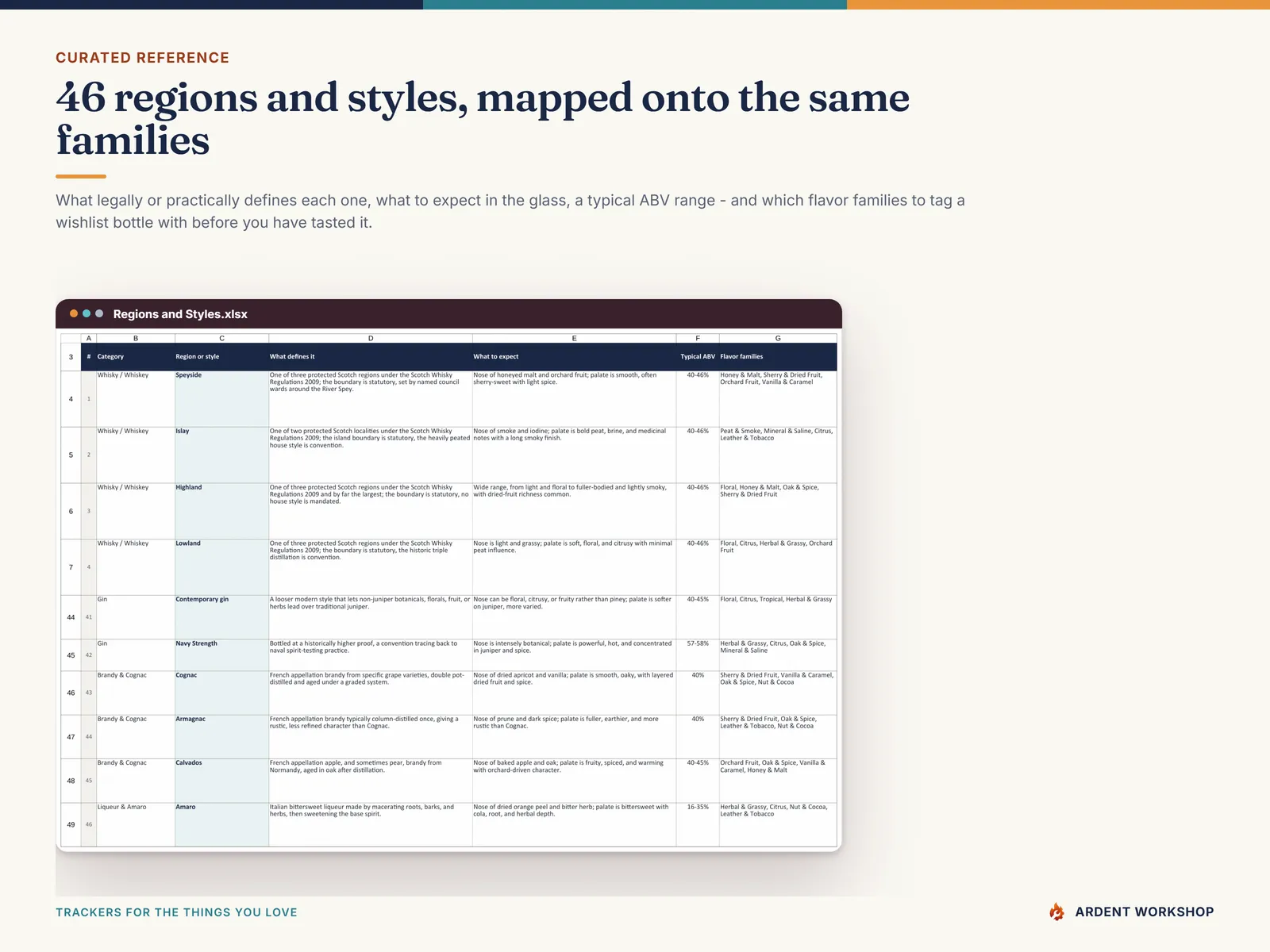The height and width of the screenshot is (952, 1270).
Task: Select row header 4
Action: point(71,399)
